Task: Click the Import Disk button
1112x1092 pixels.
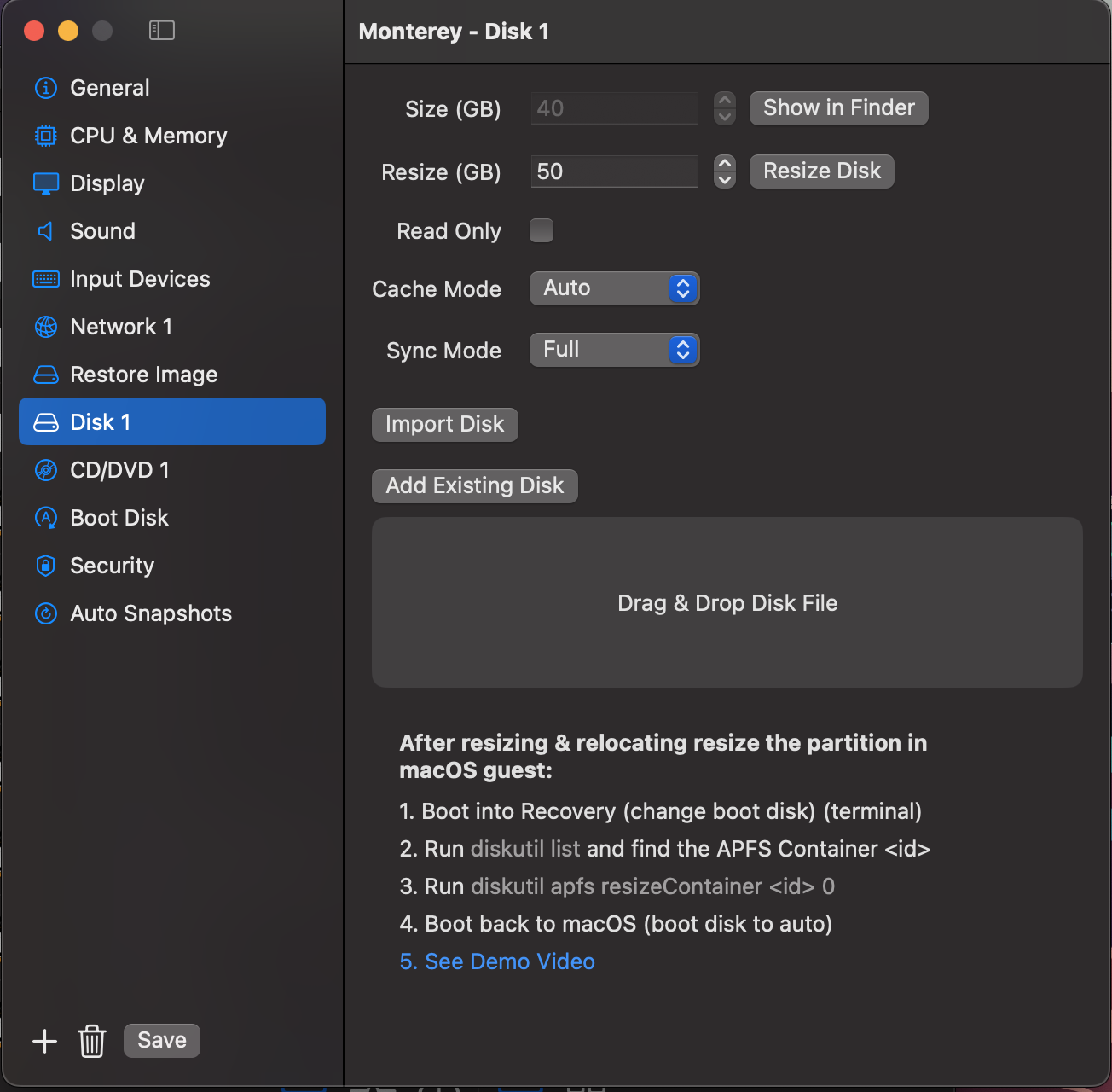Action: point(445,425)
